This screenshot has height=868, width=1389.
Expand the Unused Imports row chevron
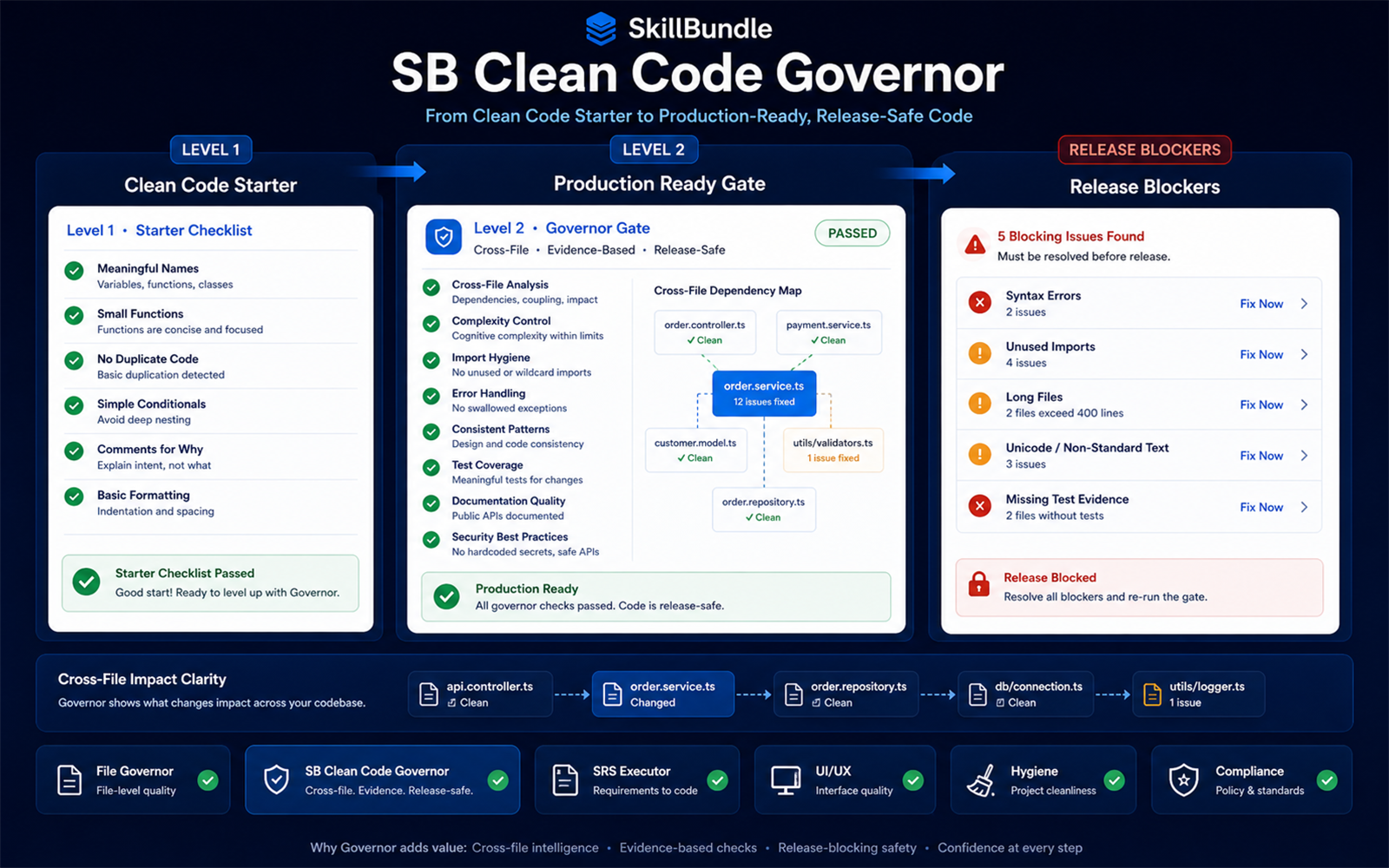(1304, 354)
